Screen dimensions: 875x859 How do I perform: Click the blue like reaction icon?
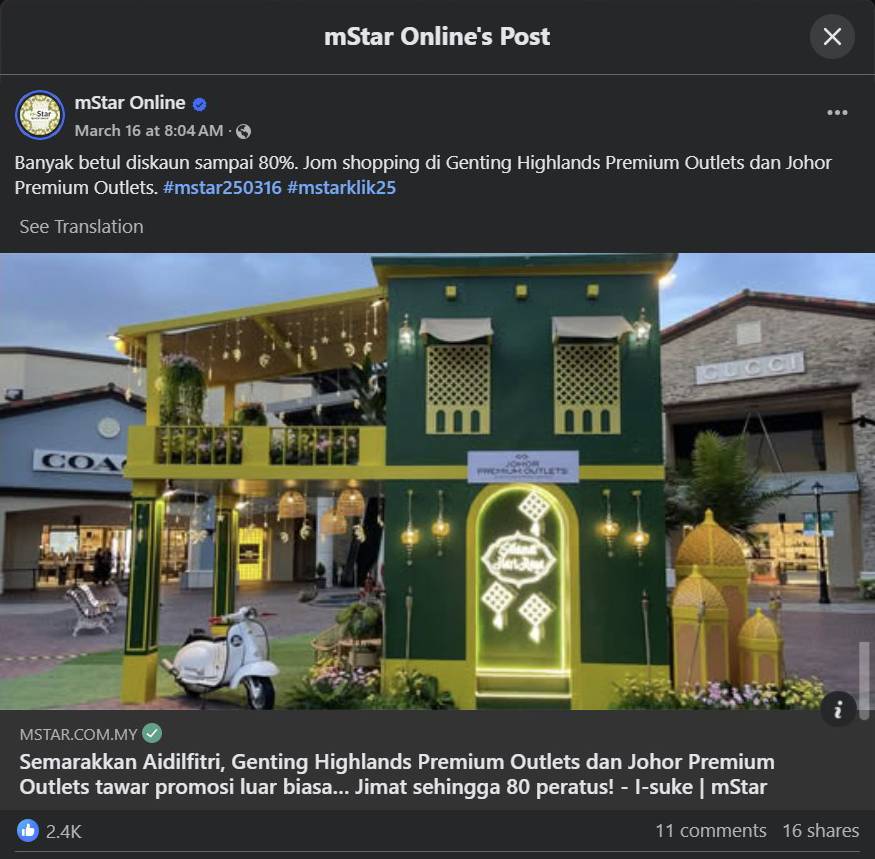28,831
